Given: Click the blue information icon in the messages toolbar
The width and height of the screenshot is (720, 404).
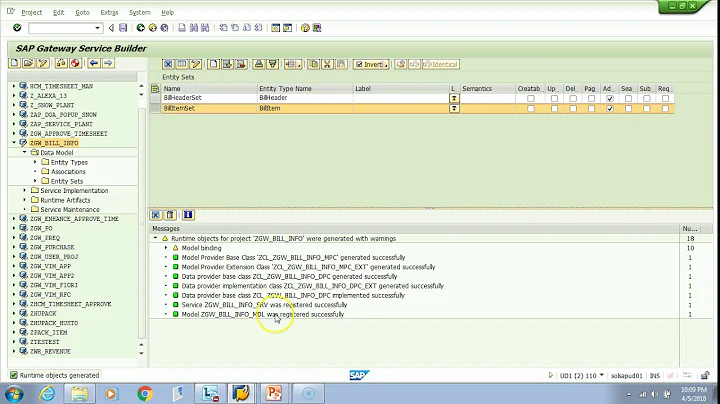Looking at the screenshot, I should [188, 215].
